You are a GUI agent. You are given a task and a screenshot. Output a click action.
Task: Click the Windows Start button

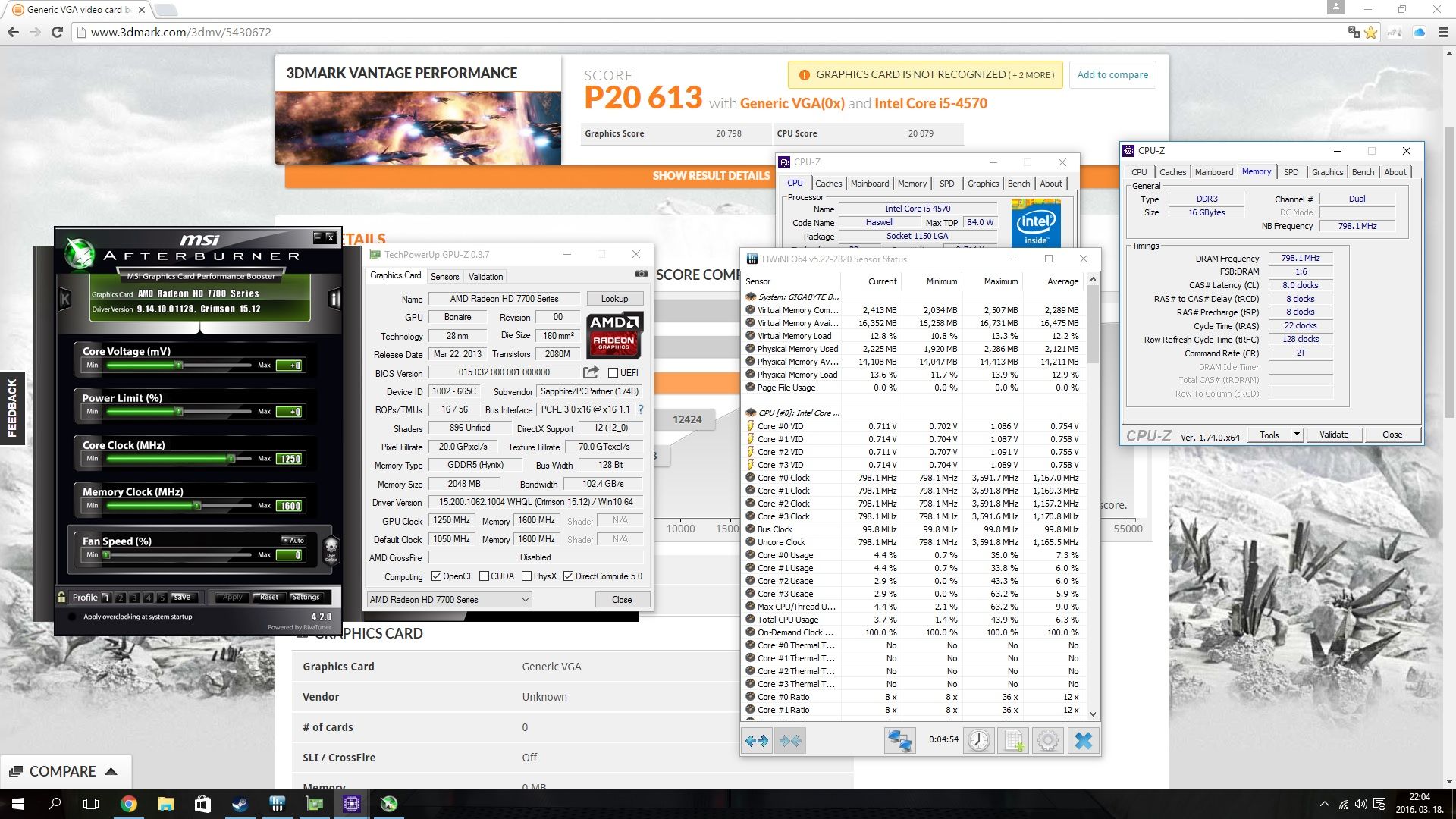point(18,804)
